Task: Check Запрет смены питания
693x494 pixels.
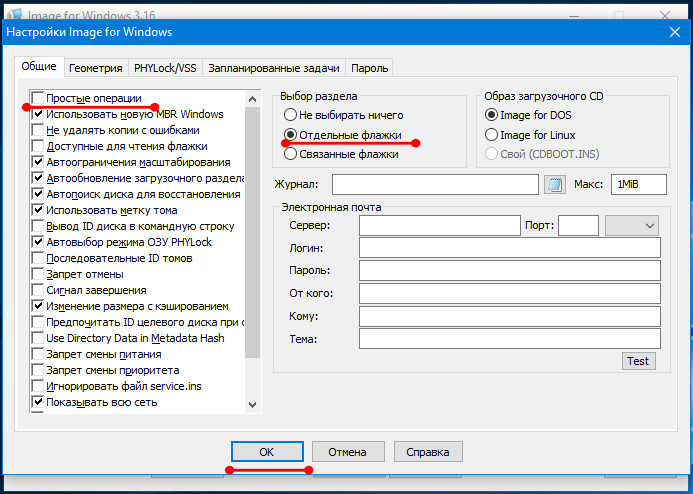Action: pos(38,354)
